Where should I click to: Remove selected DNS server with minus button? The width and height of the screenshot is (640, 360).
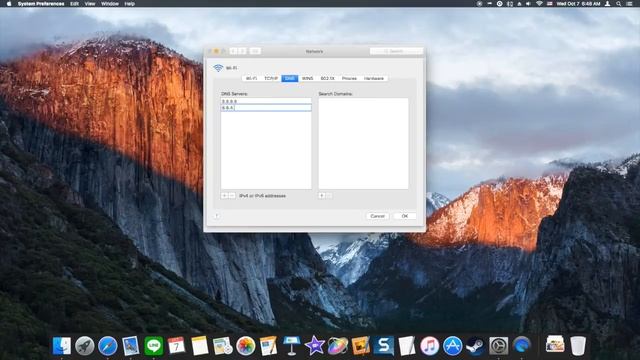click(x=232, y=196)
